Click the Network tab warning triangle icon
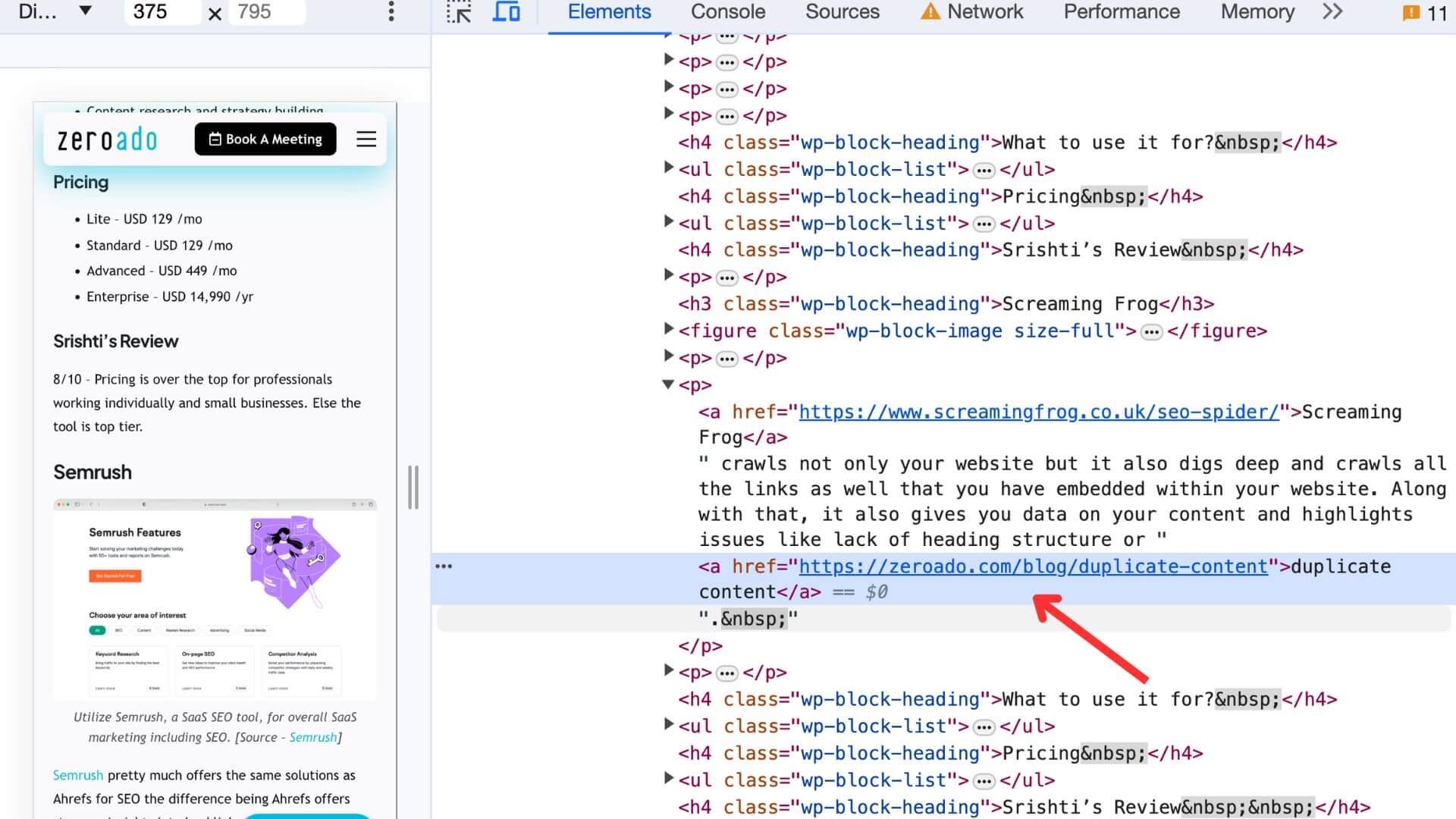Screen dimensions: 1456x819 point(930,11)
